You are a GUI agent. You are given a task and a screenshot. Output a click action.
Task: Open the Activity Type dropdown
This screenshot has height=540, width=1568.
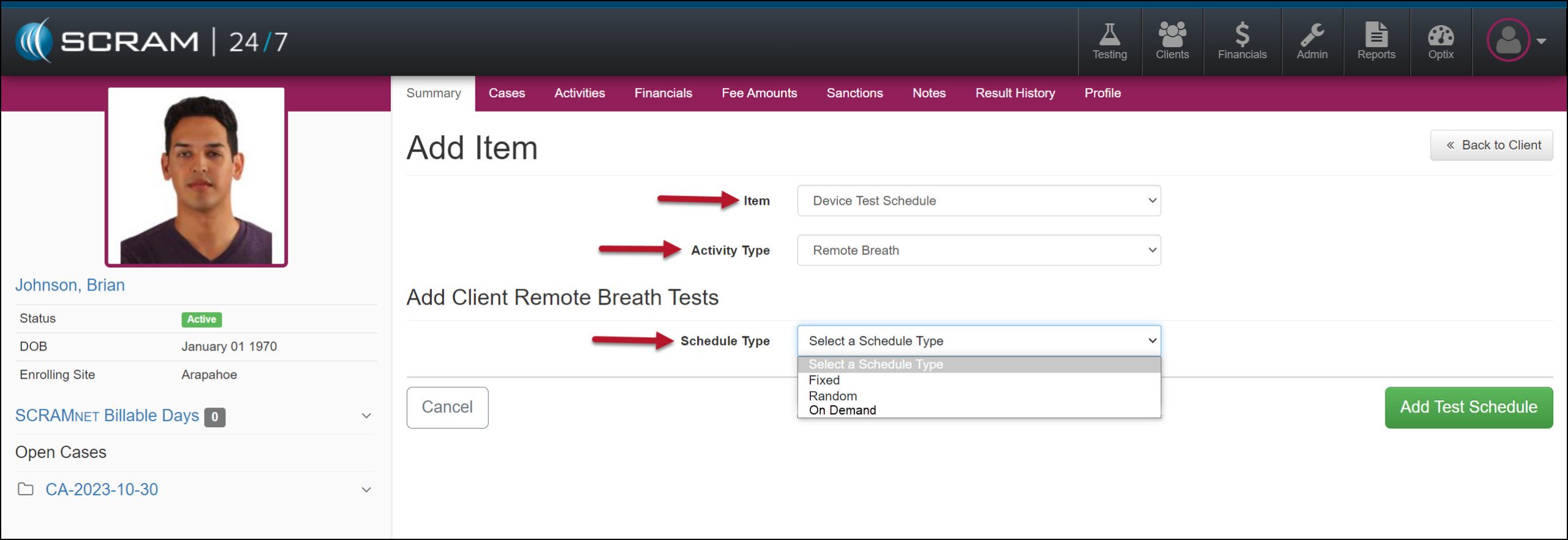[x=978, y=251]
